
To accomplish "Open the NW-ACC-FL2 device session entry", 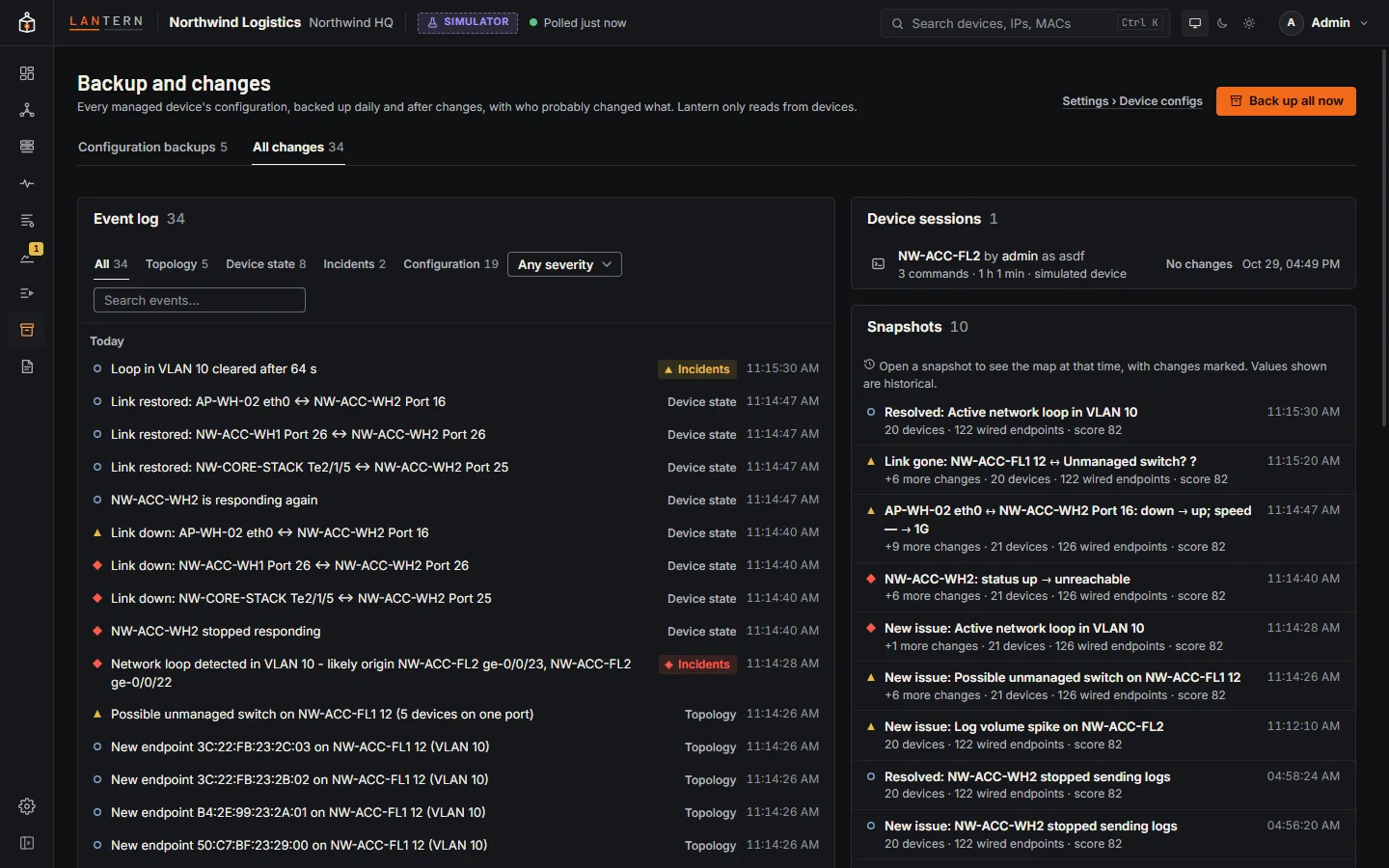I will point(1103,264).
